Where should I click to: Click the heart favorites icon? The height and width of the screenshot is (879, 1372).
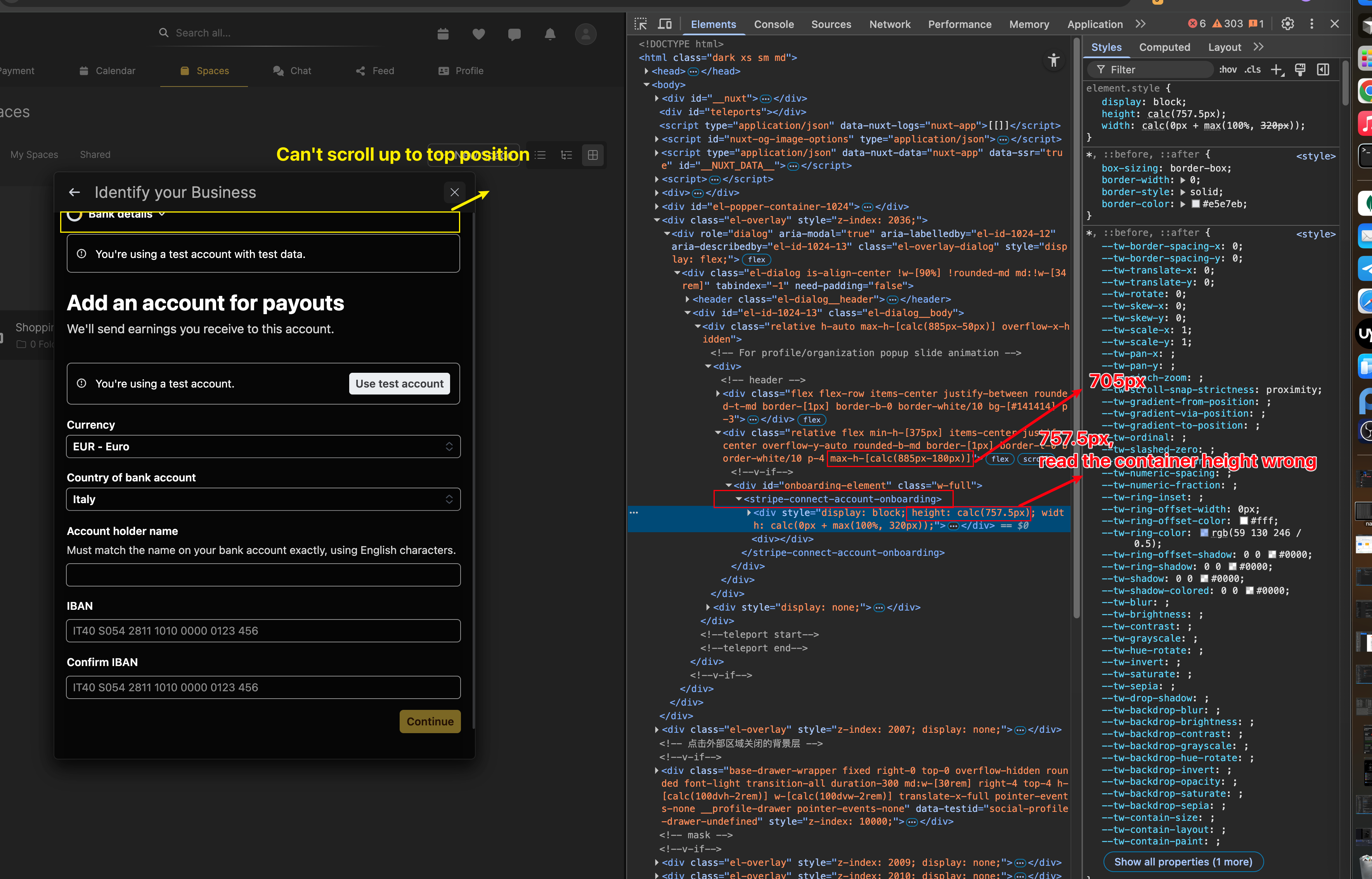click(x=478, y=34)
